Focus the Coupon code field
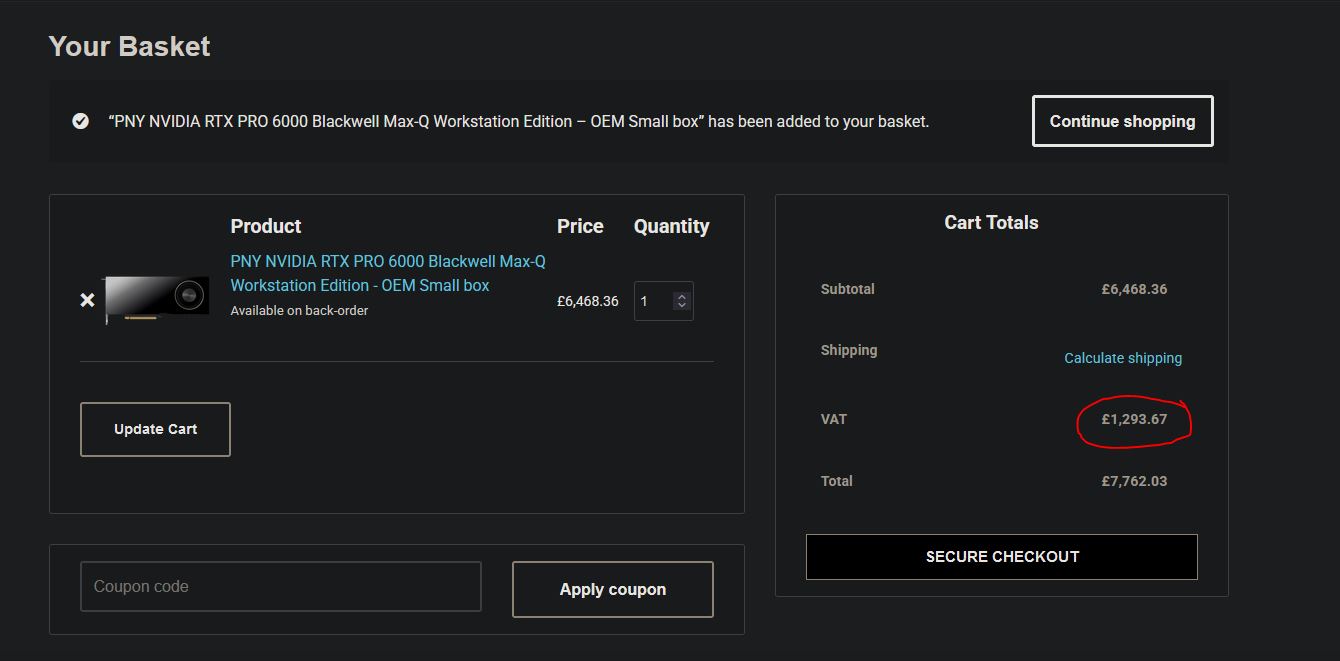1340x661 pixels. 281,586
